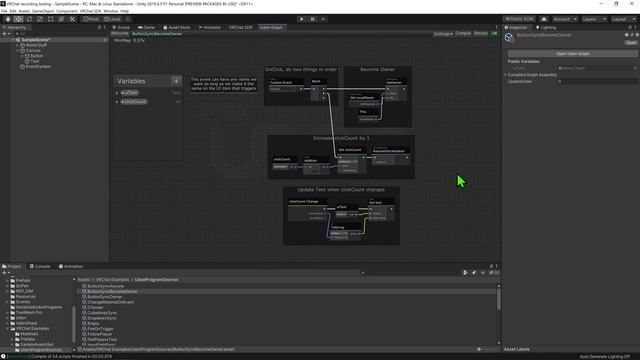Select the Hand tool in the toolbar
The image size is (640, 360).
point(8,19)
